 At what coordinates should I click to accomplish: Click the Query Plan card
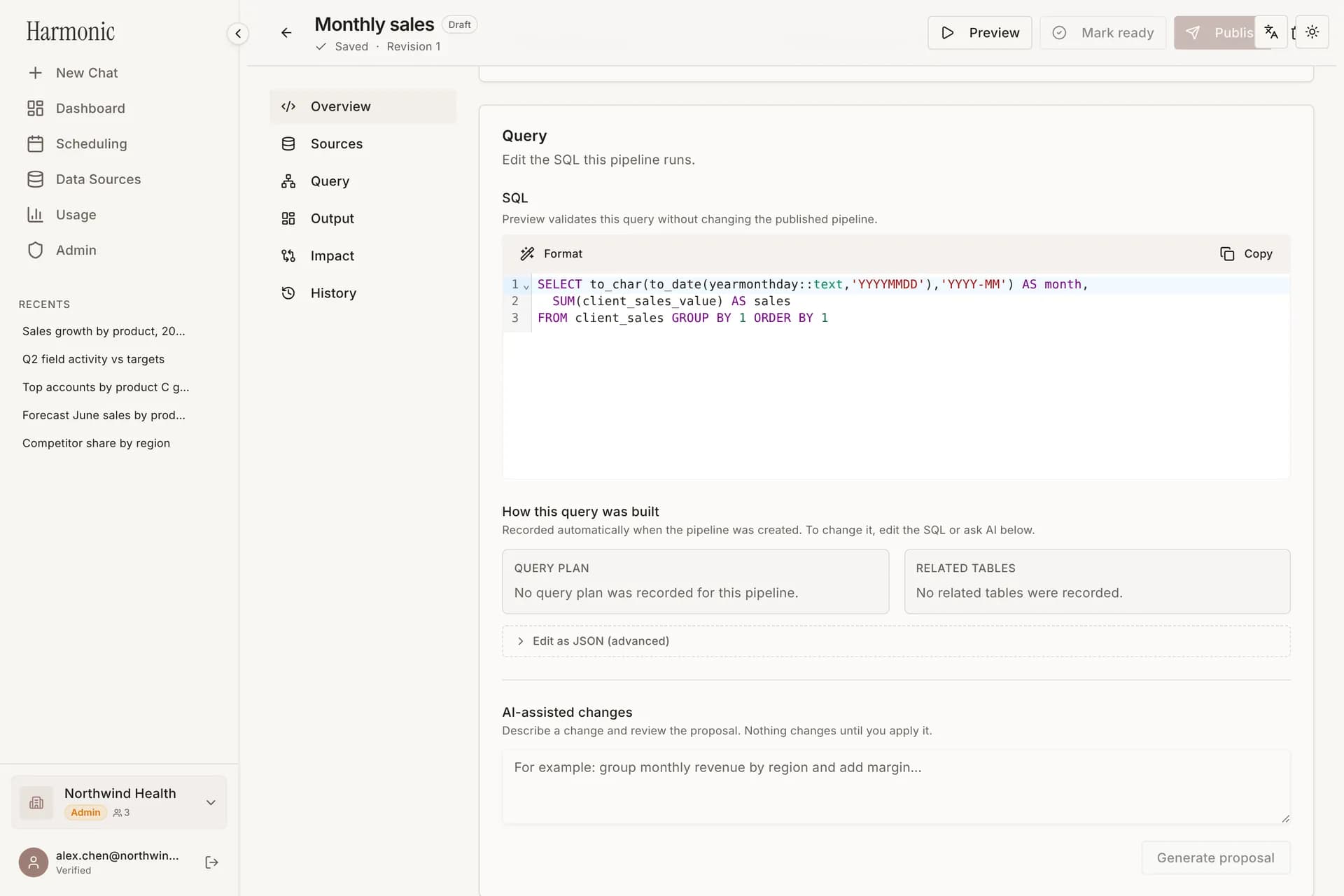pyautogui.click(x=695, y=582)
